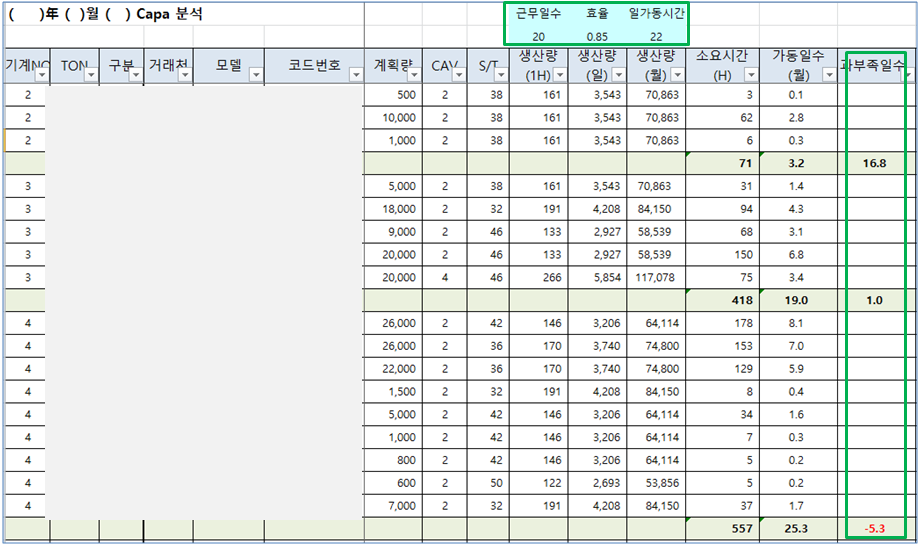Open the S/T column filter dropdown

(500, 75)
